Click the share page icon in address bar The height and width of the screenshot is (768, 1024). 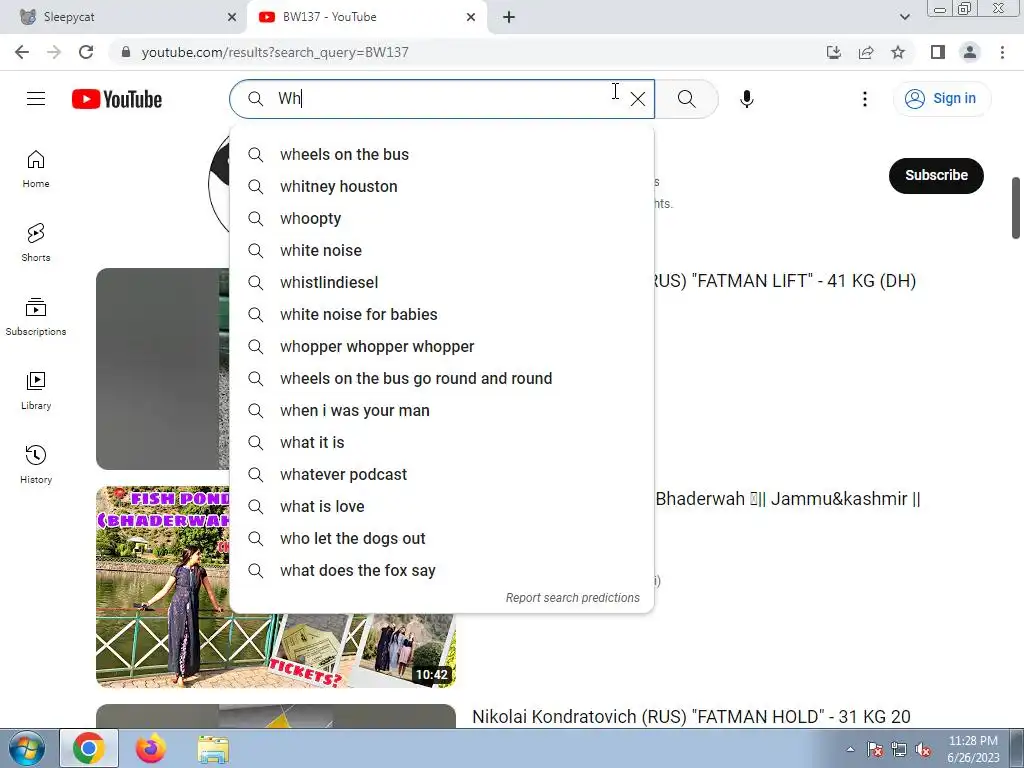(866, 52)
